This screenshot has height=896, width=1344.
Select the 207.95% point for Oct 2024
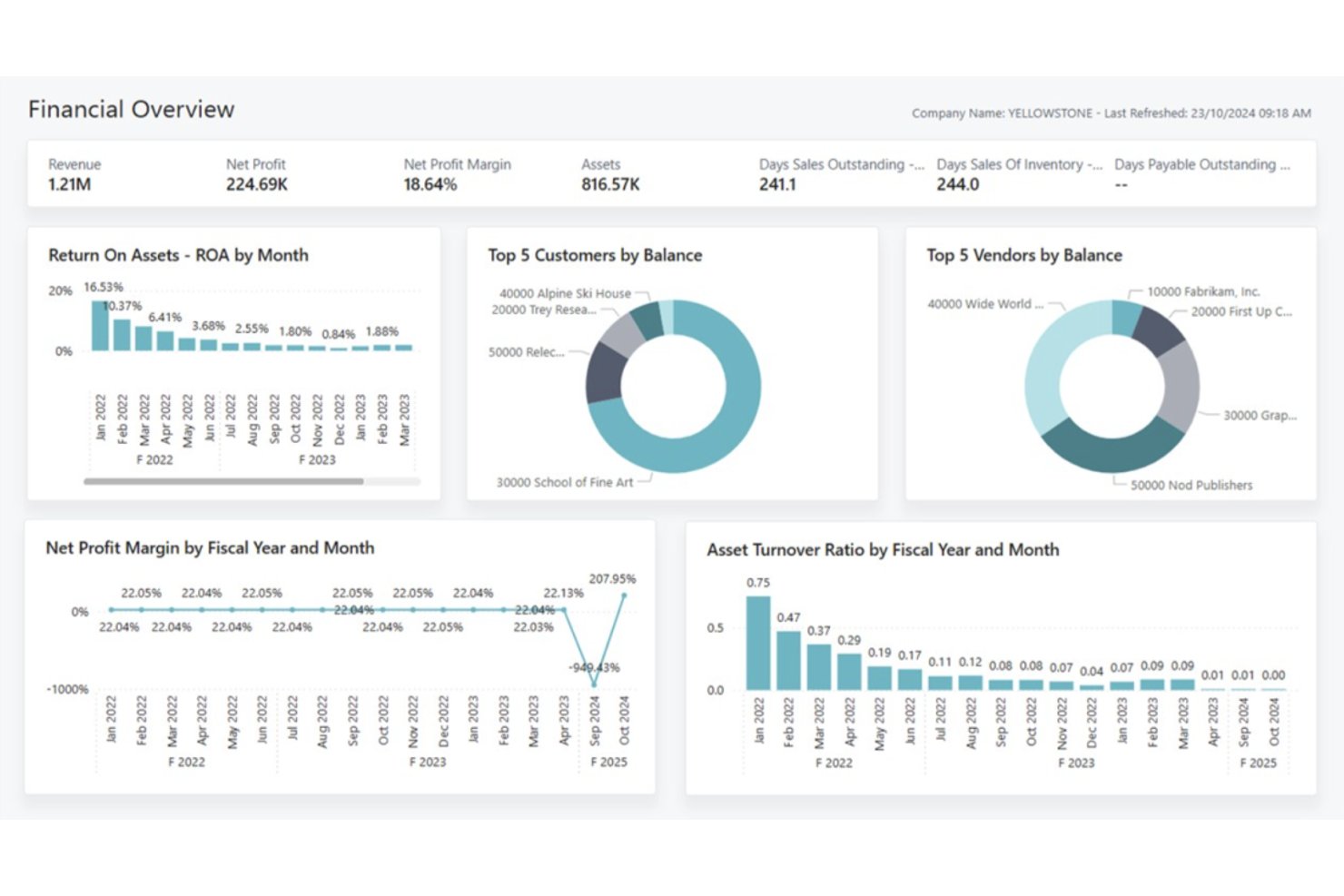tap(624, 596)
